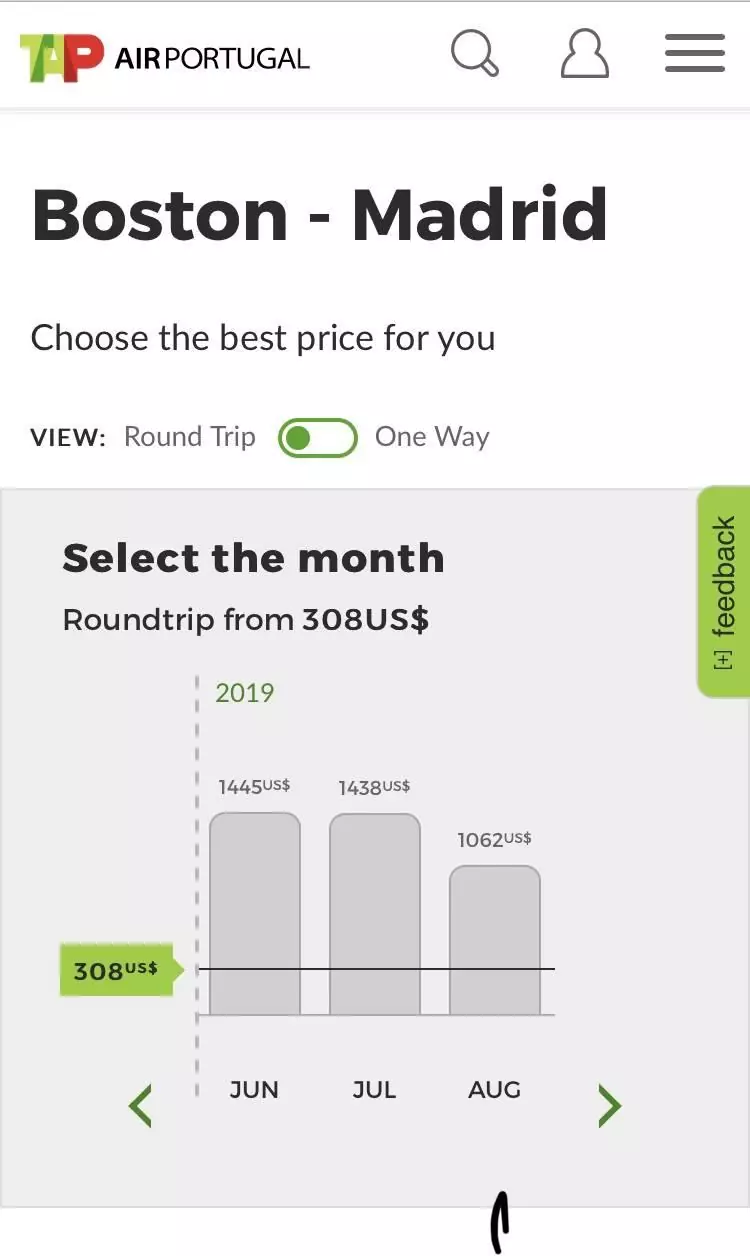750x1256 pixels.
Task: Select the August price bar
Action: (495, 940)
